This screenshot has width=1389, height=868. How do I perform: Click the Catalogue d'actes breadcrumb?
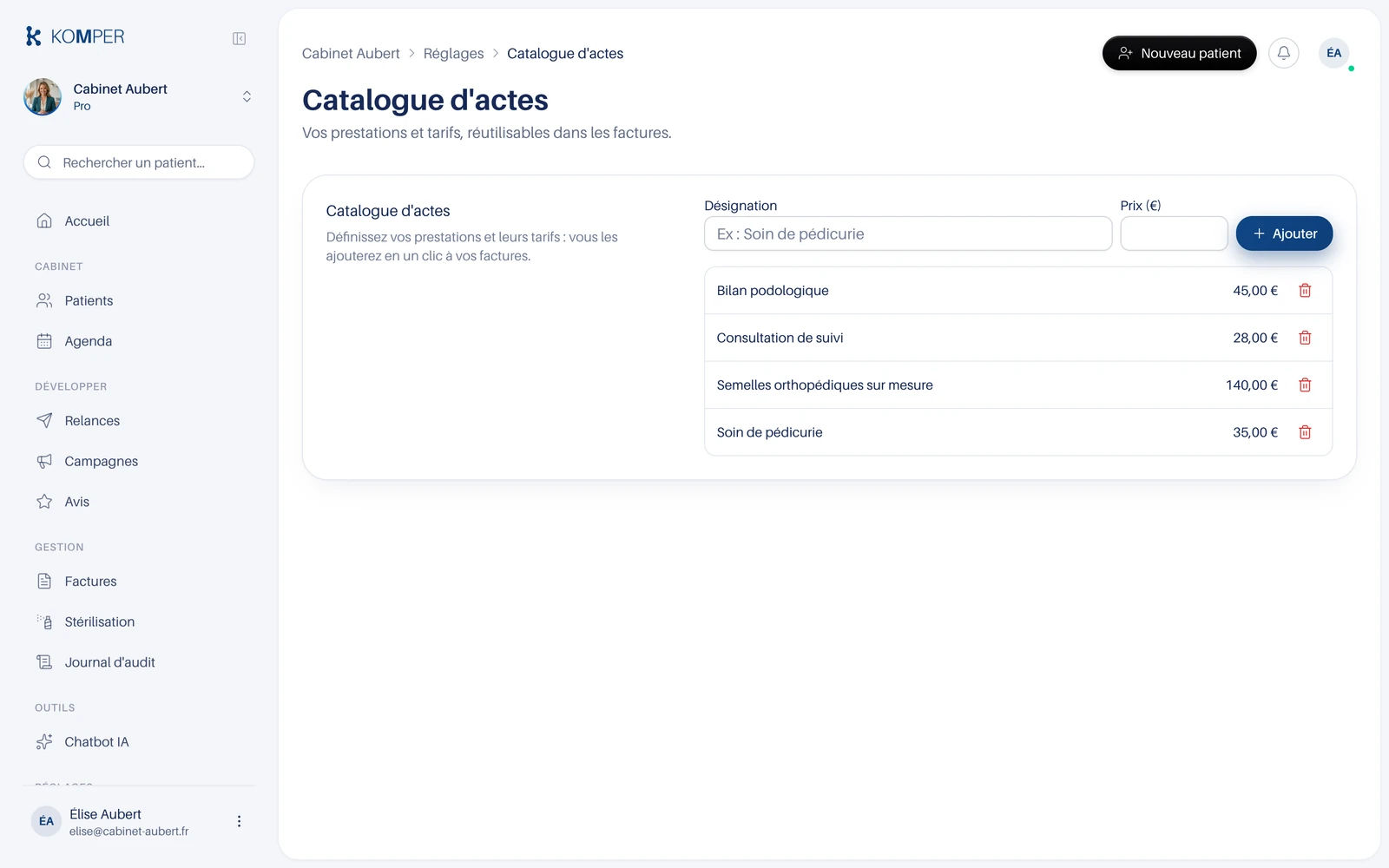pos(565,54)
